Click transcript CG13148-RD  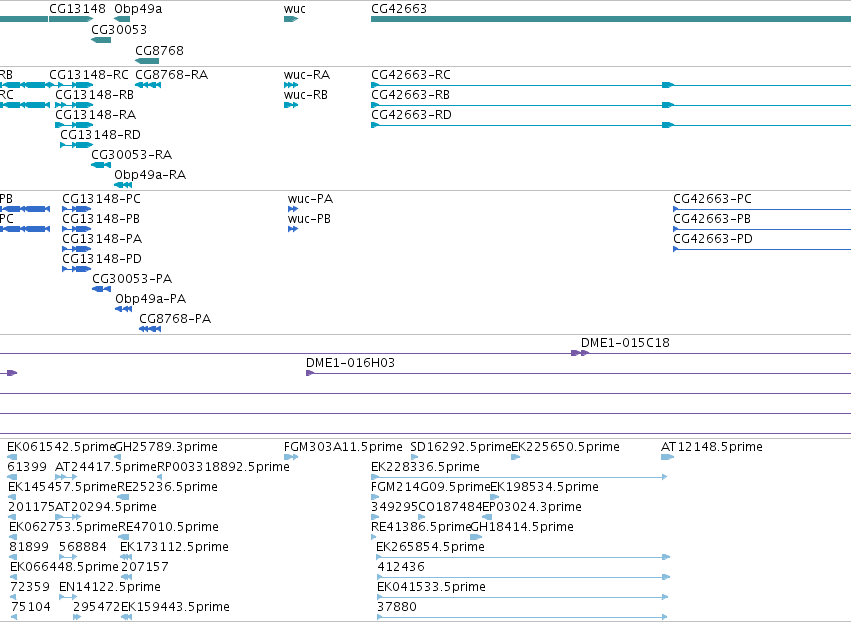coord(100,135)
